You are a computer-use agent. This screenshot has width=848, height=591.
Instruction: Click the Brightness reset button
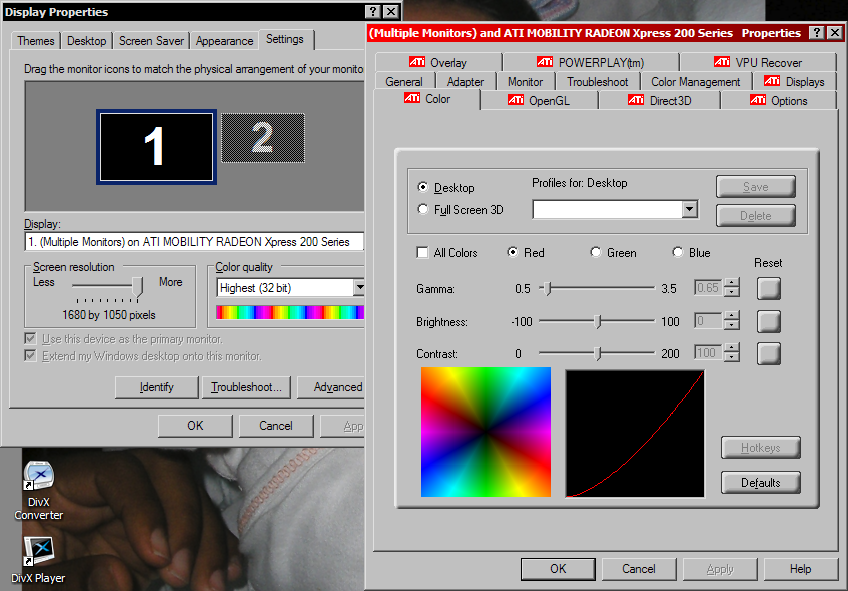tap(768, 321)
